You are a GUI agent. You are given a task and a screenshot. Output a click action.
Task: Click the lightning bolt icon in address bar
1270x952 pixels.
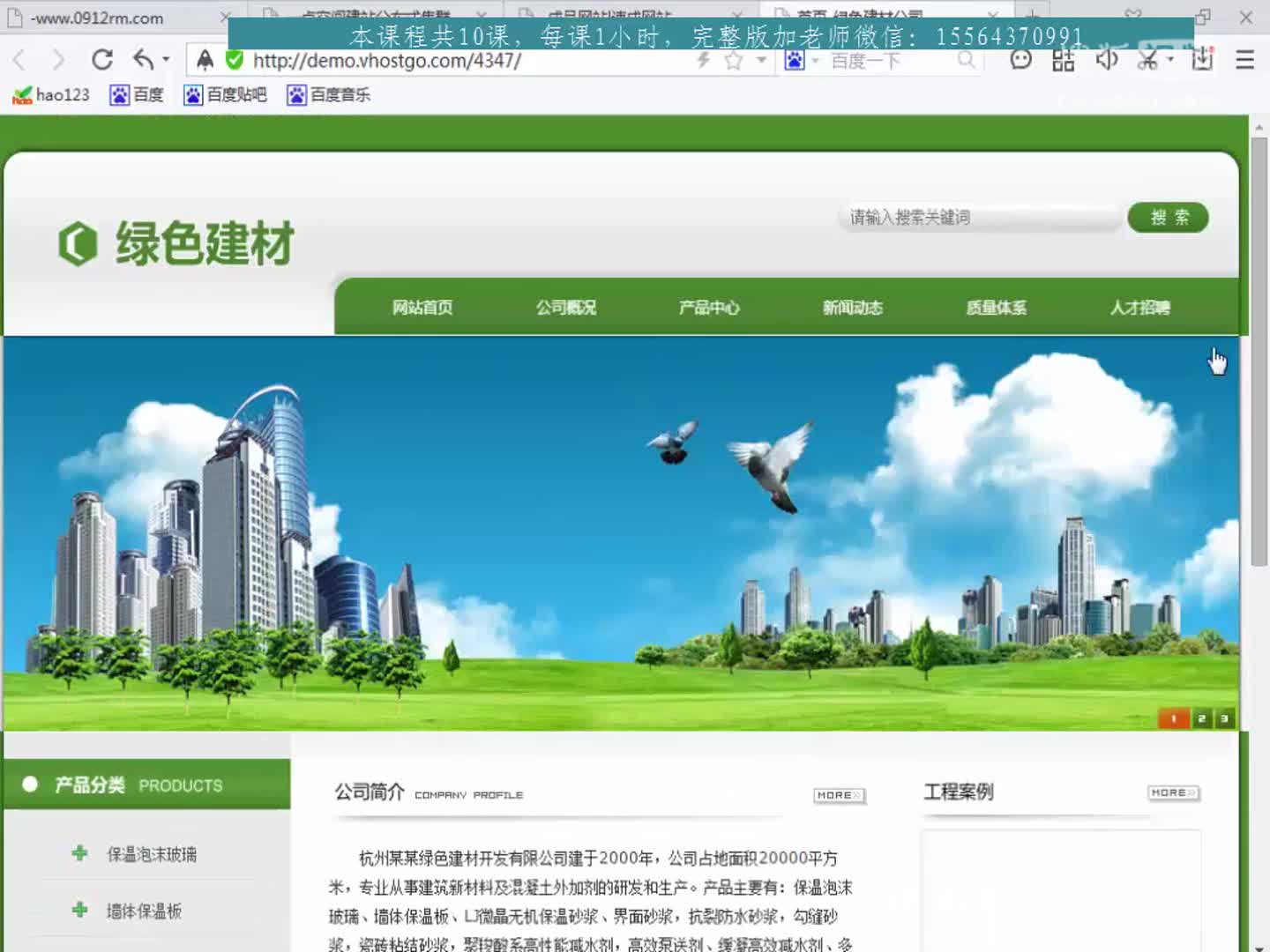tap(704, 60)
